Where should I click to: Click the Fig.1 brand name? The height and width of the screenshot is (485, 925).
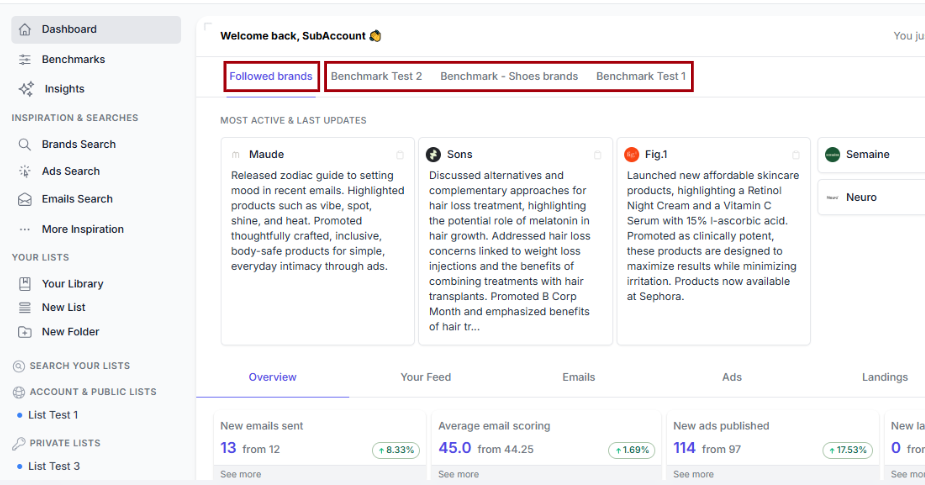click(656, 155)
